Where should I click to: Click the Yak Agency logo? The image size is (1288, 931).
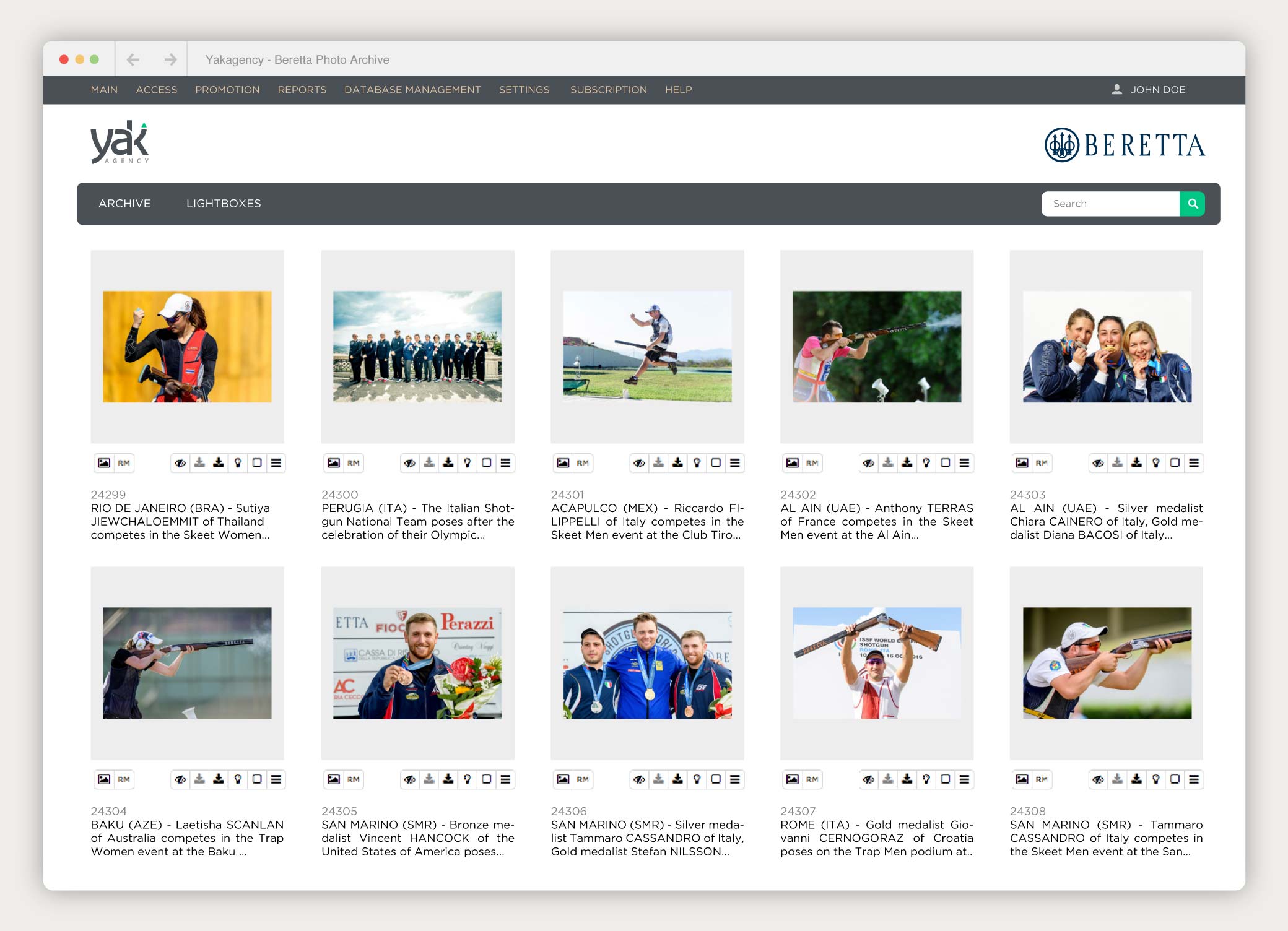[x=120, y=142]
